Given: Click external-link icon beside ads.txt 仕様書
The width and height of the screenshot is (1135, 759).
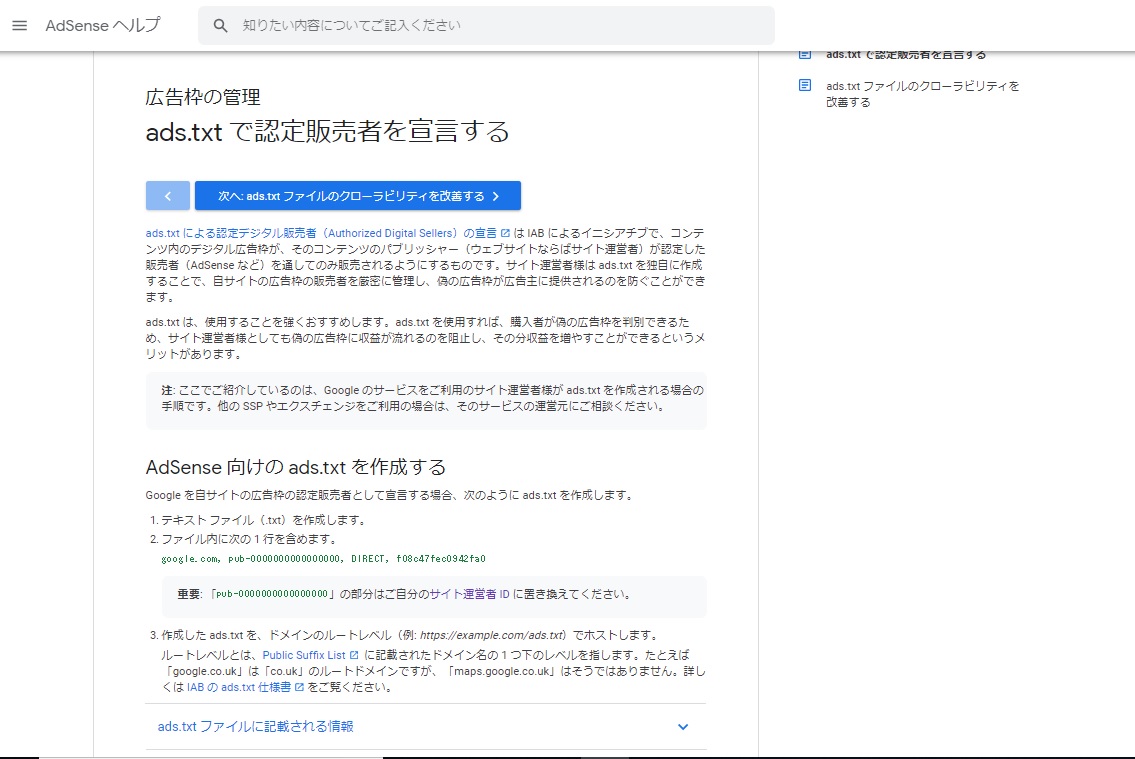Looking at the screenshot, I should (299, 687).
